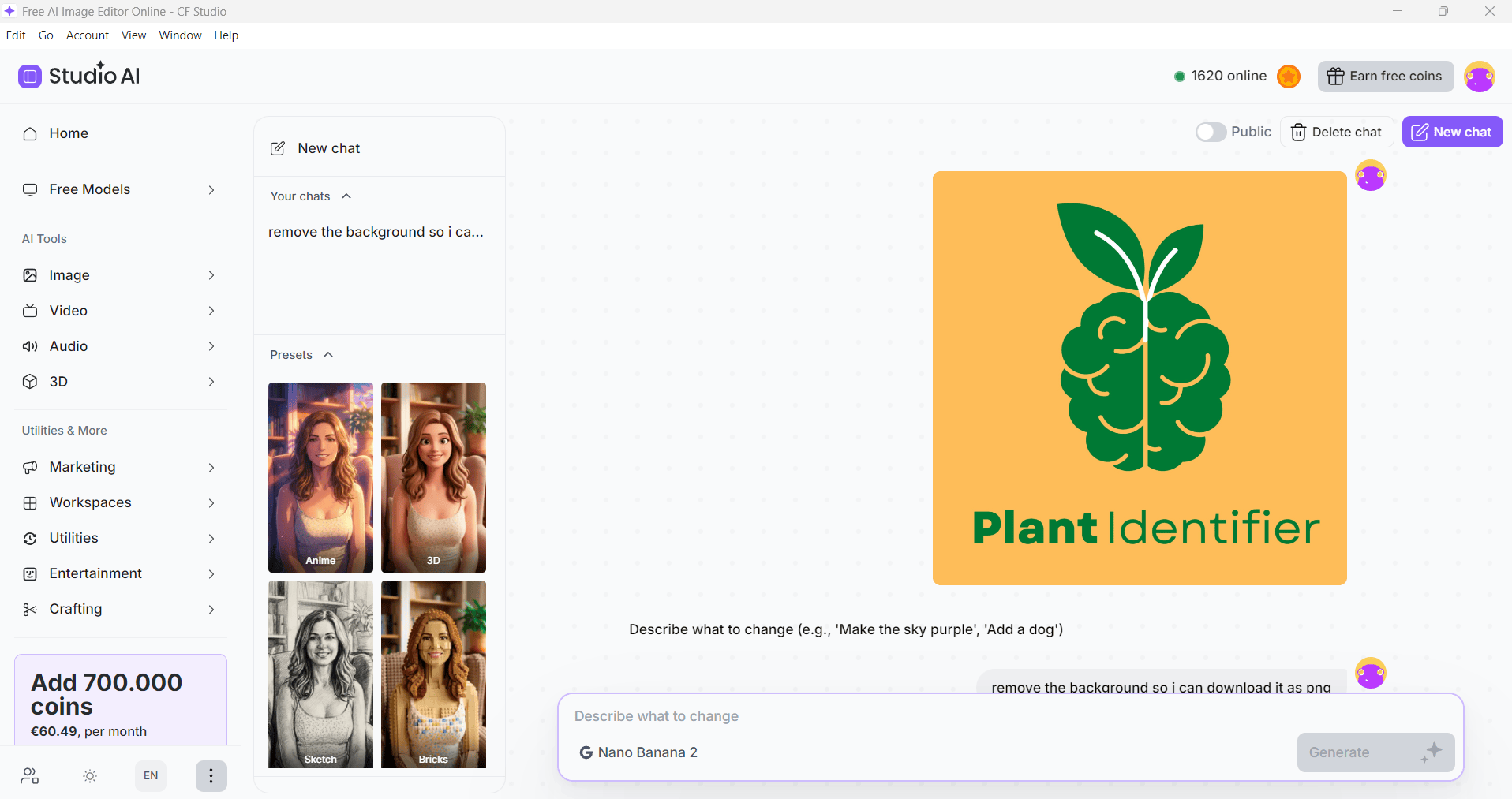Viewport: 1512px width, 799px height.
Task: Click the avatar beside the prompt message
Action: pyautogui.click(x=1371, y=673)
